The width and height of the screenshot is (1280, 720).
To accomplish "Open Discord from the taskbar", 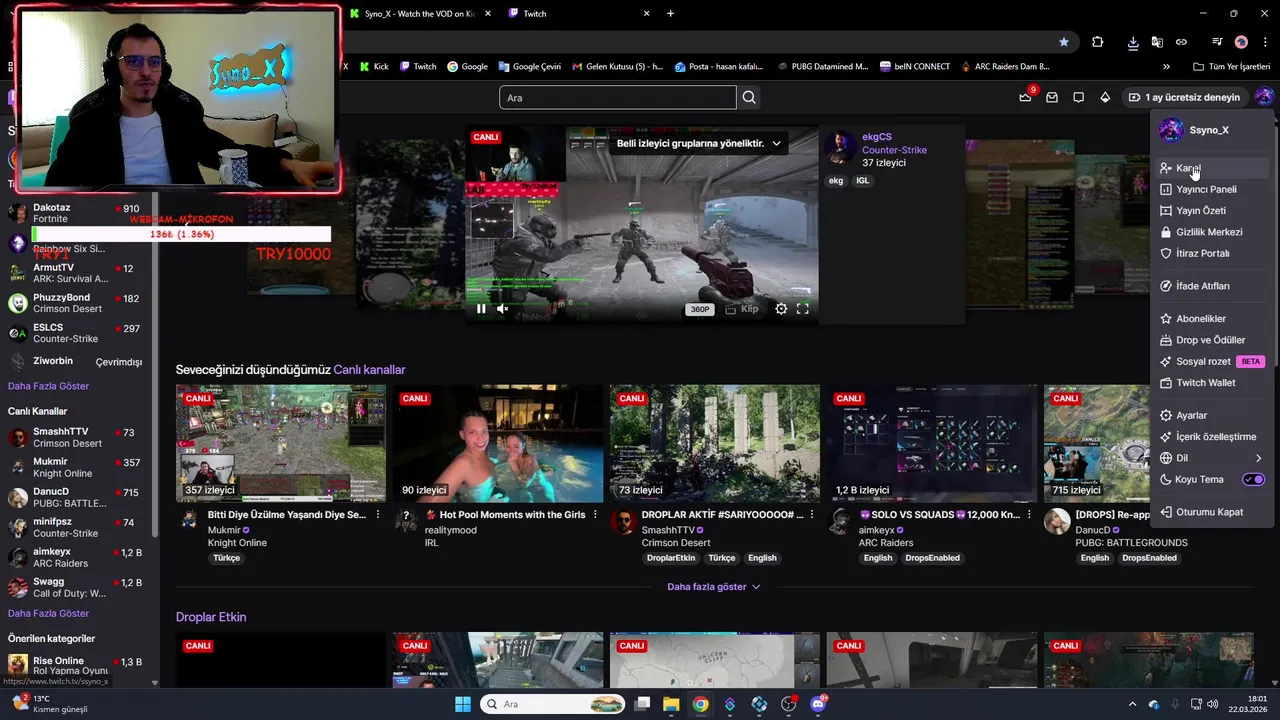I will click(818, 704).
